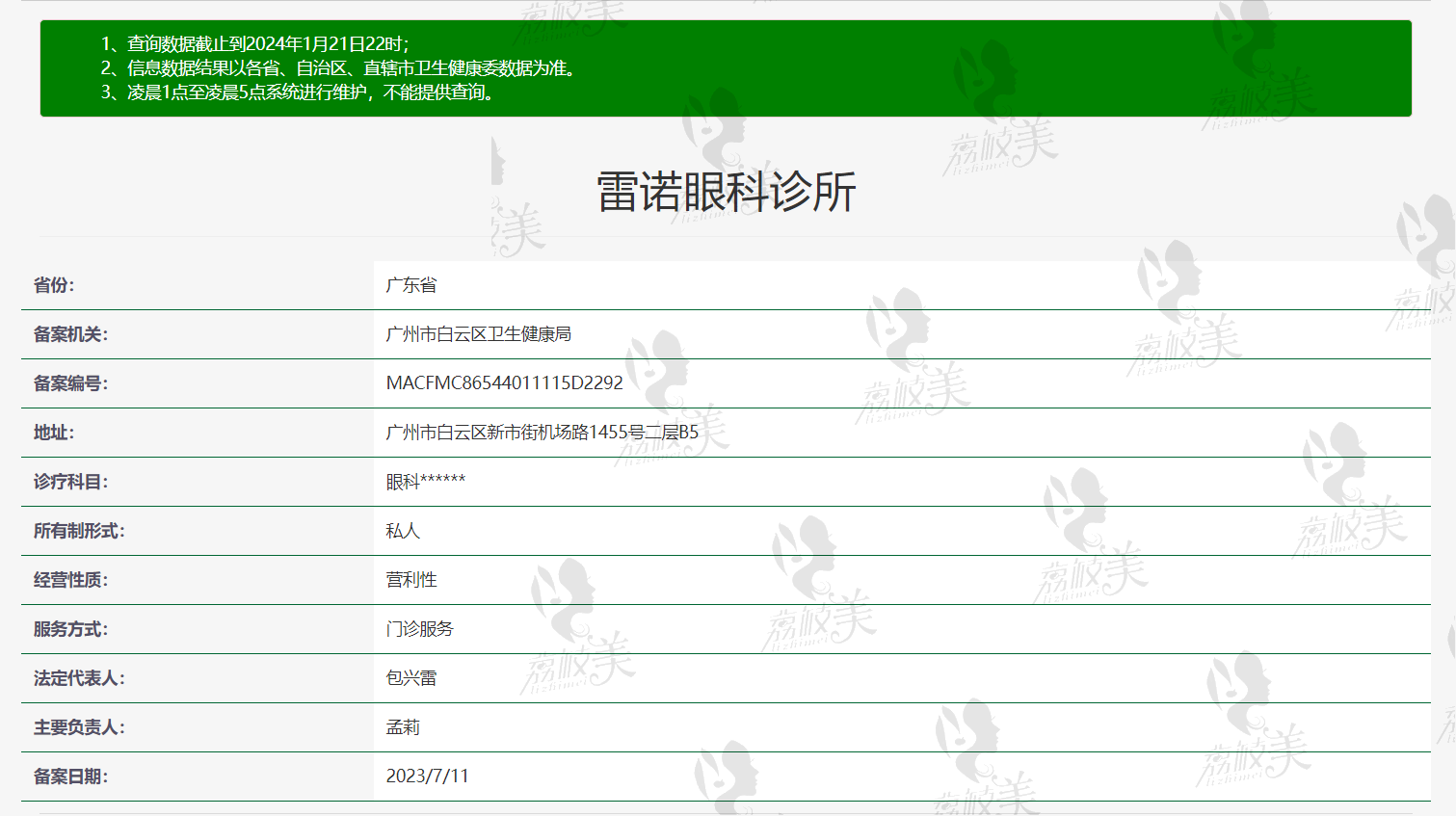This screenshot has width=1456, height=816.
Task: Click the 备案日期 label
Action: click(70, 777)
